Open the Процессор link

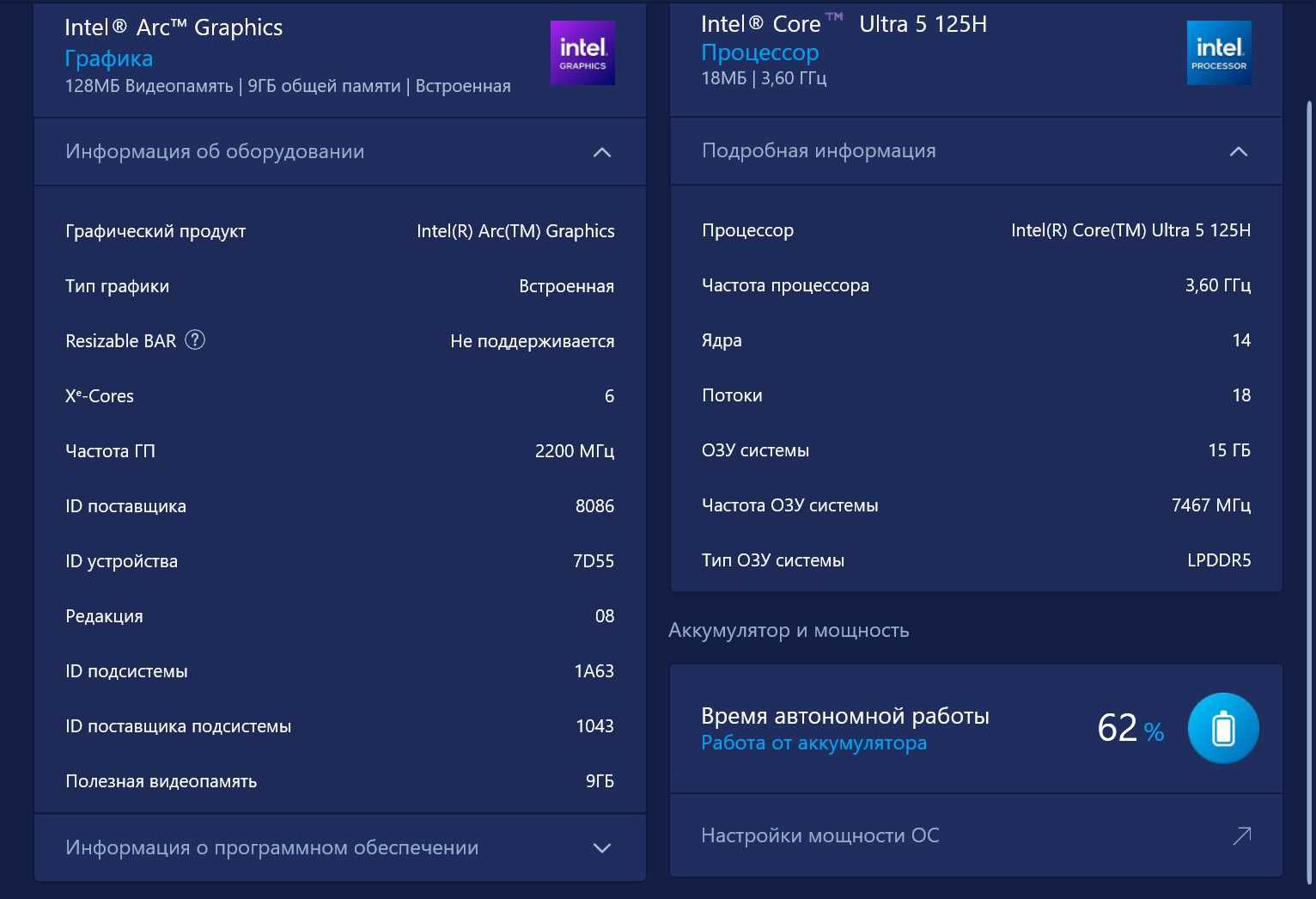coord(760,52)
